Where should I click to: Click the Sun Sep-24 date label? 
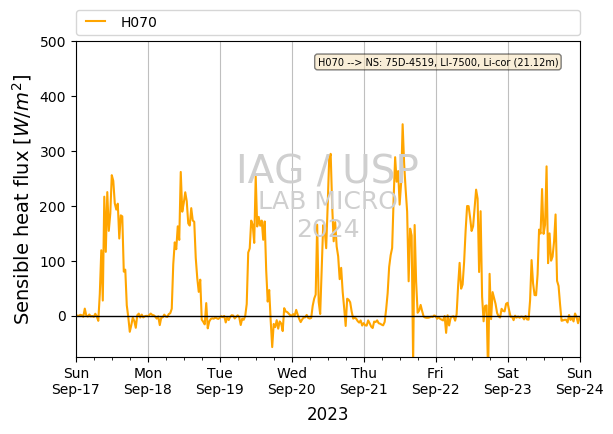click(580, 381)
